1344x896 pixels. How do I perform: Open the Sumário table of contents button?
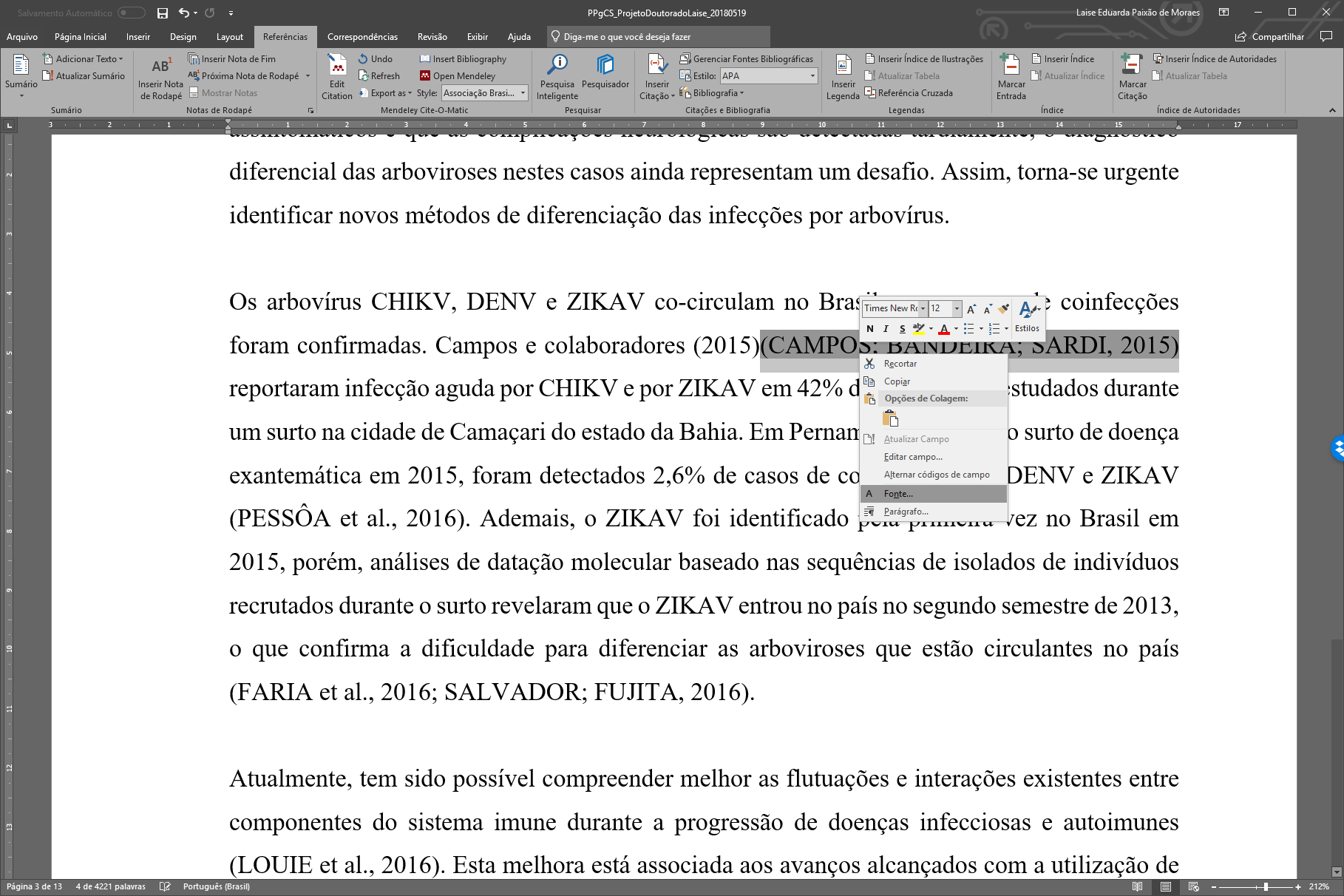[x=21, y=77]
